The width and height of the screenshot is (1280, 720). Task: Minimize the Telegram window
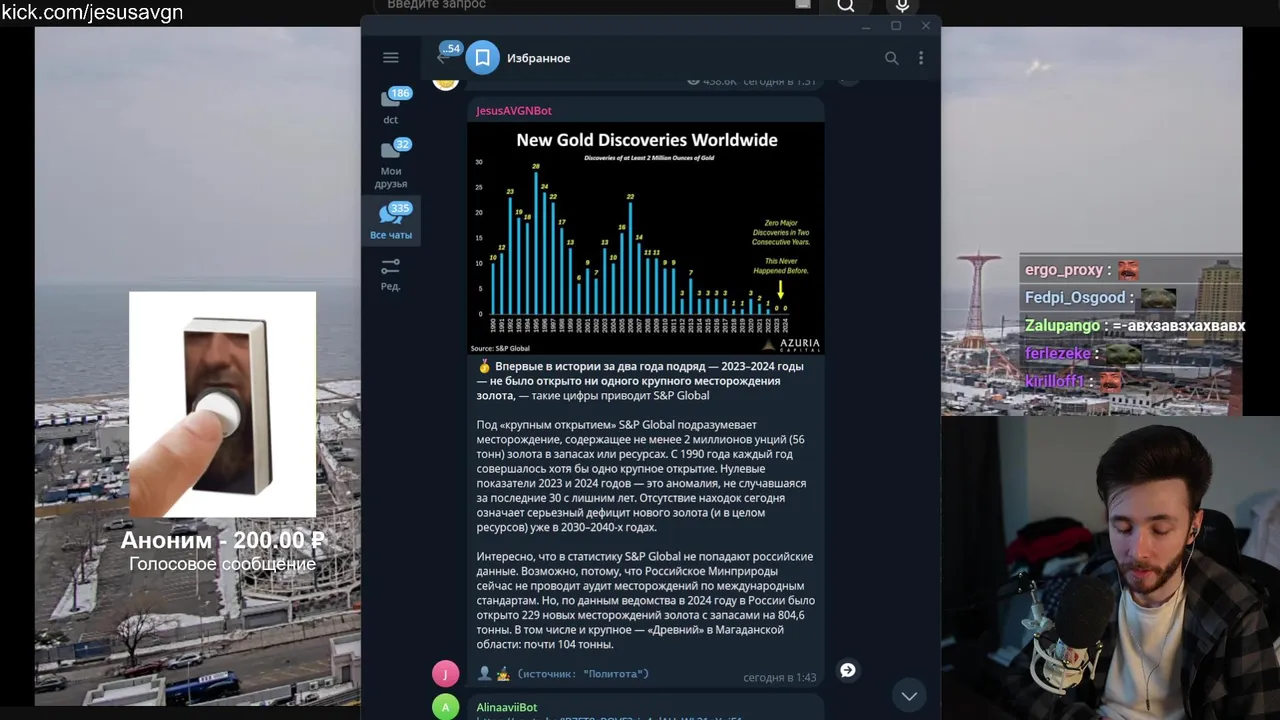point(866,26)
